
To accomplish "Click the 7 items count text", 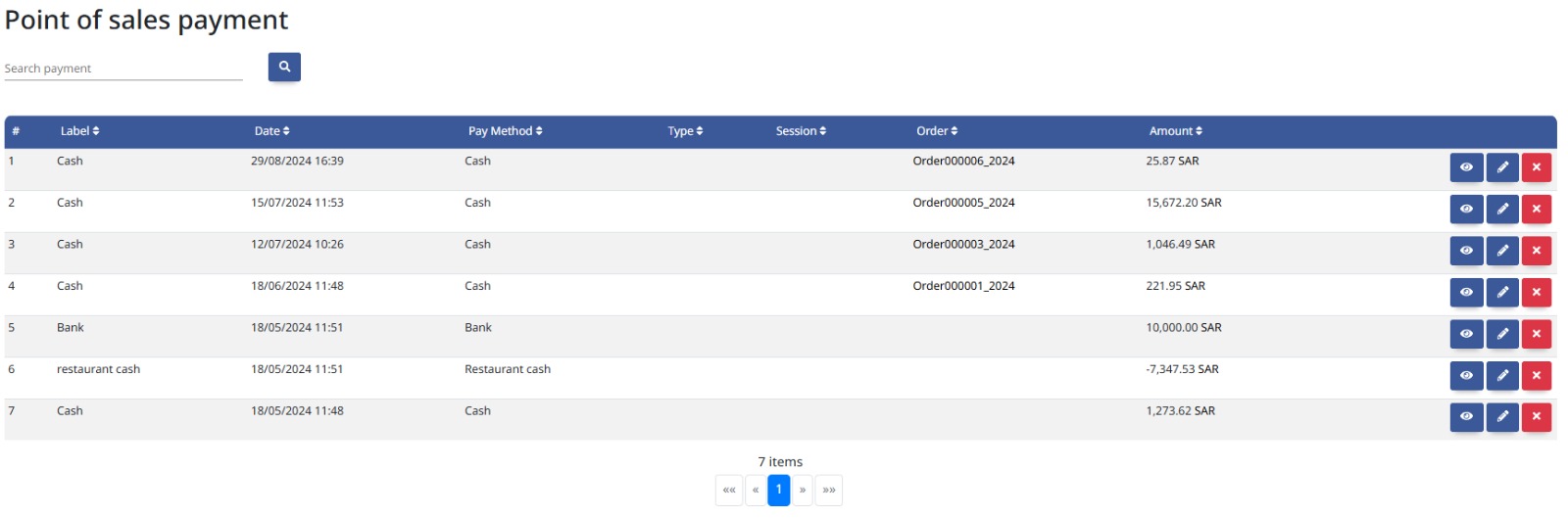I will tap(780, 461).
